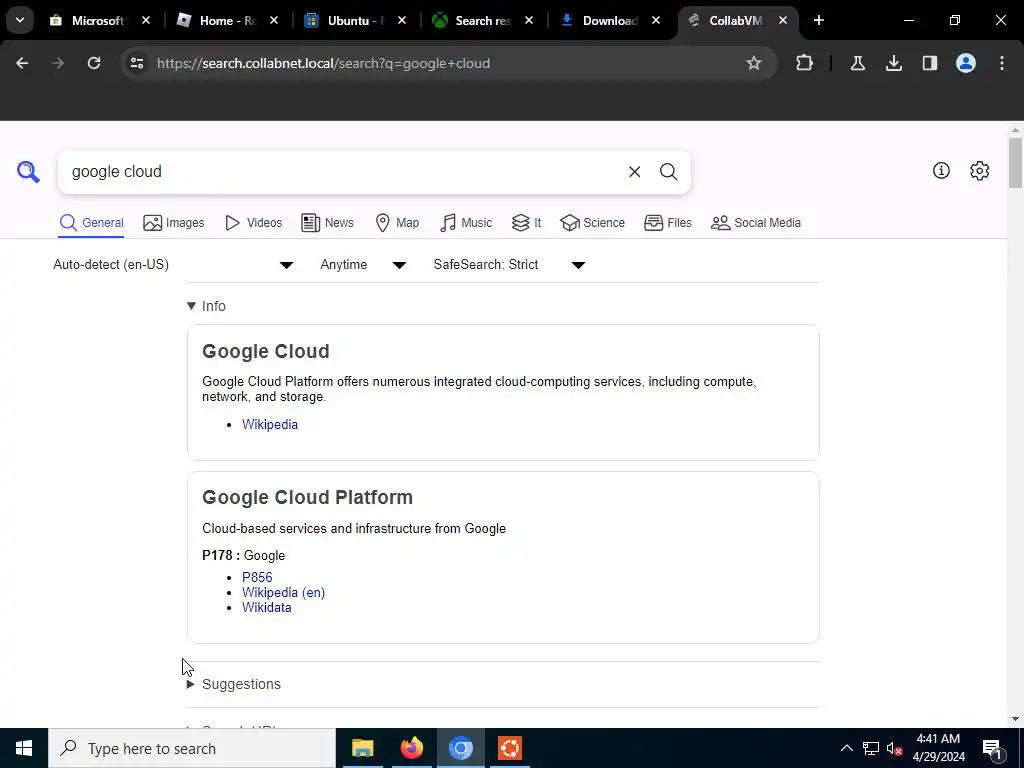The height and width of the screenshot is (768, 1024).
Task: Open the tab search dropdown arrow
Action: pyautogui.click(x=20, y=20)
